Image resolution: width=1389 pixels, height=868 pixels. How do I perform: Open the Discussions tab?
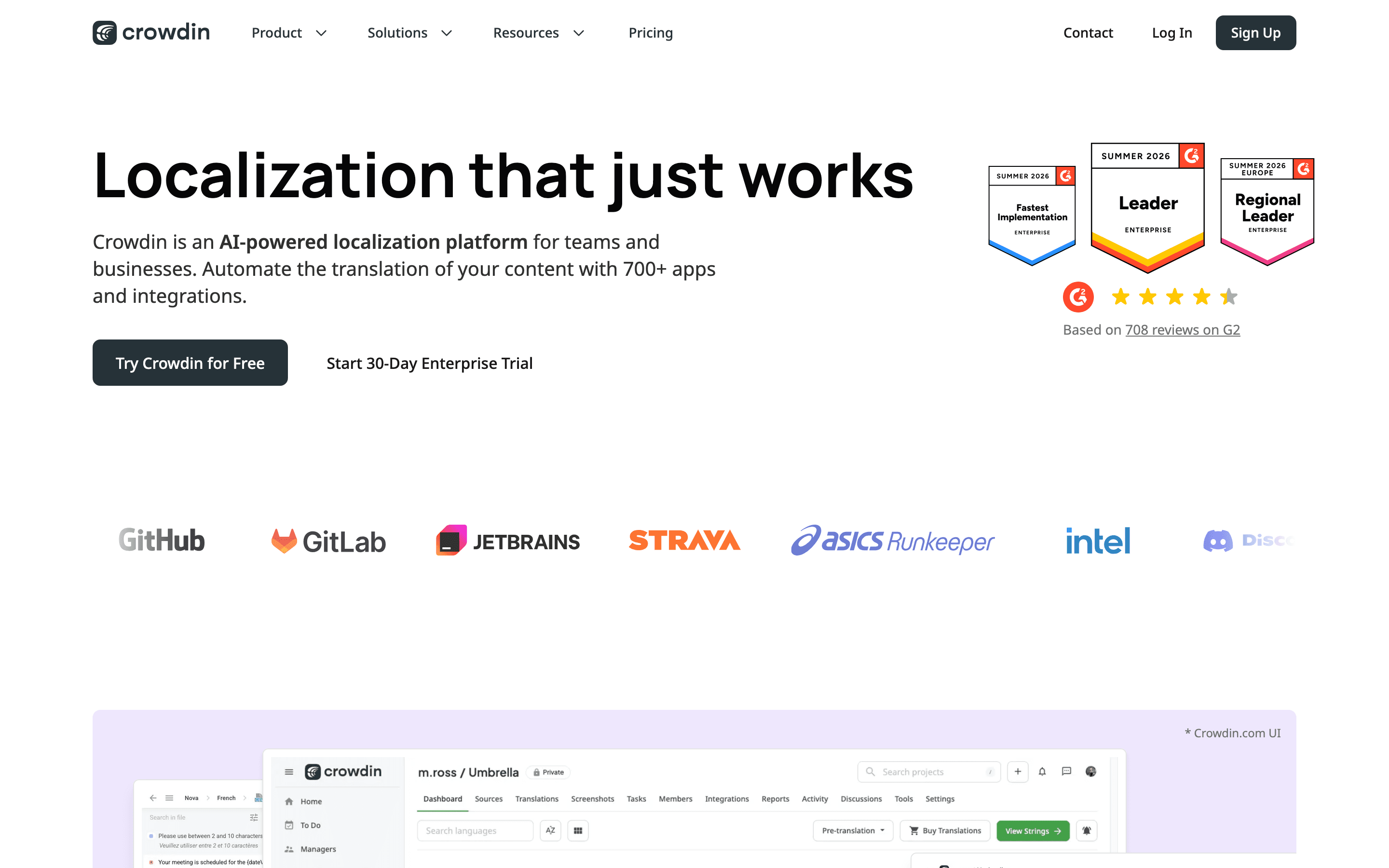pyautogui.click(x=861, y=799)
